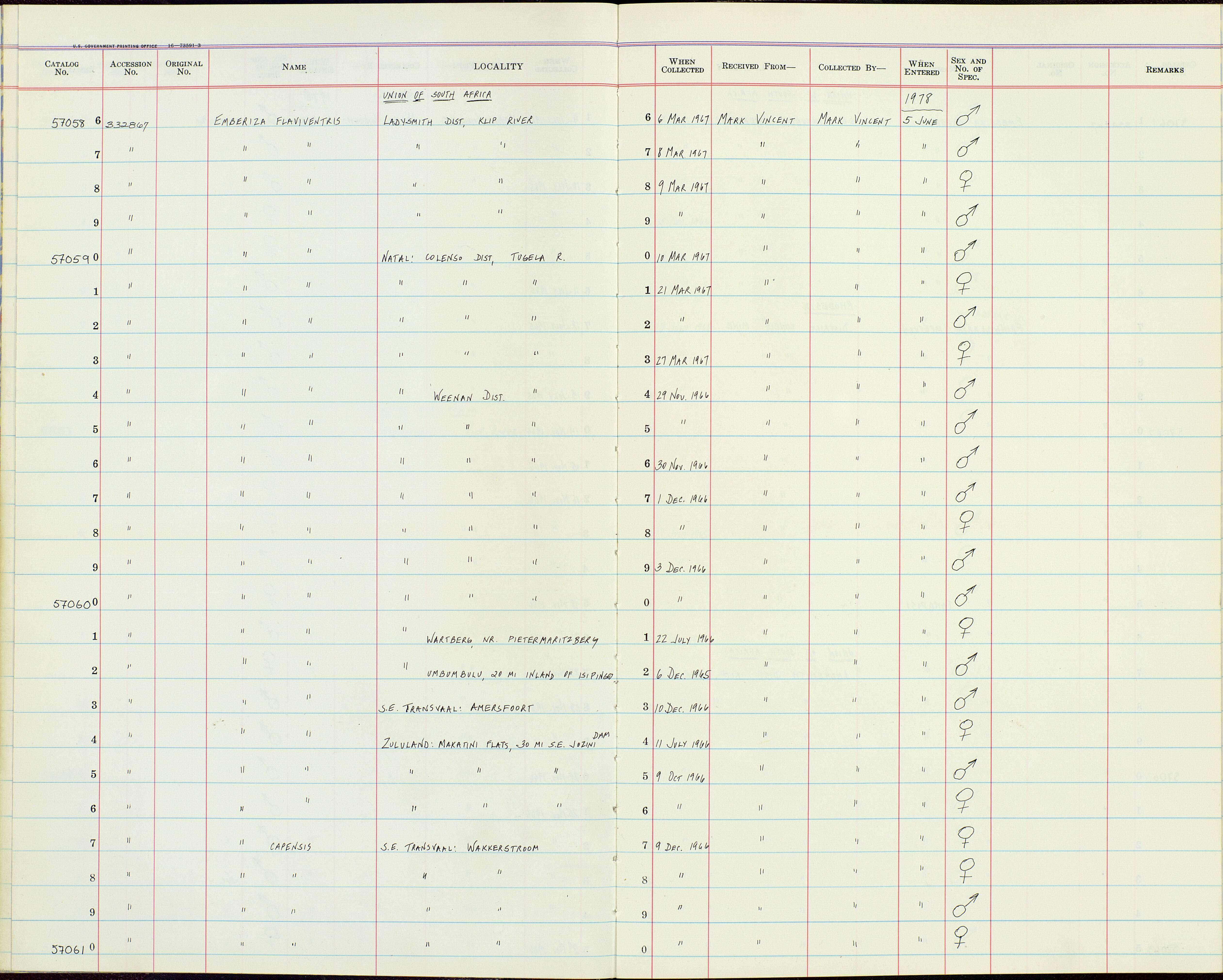Image resolution: width=1223 pixels, height=980 pixels.
Task: Click the collected date '10 Mar 1967'
Action: [684, 257]
